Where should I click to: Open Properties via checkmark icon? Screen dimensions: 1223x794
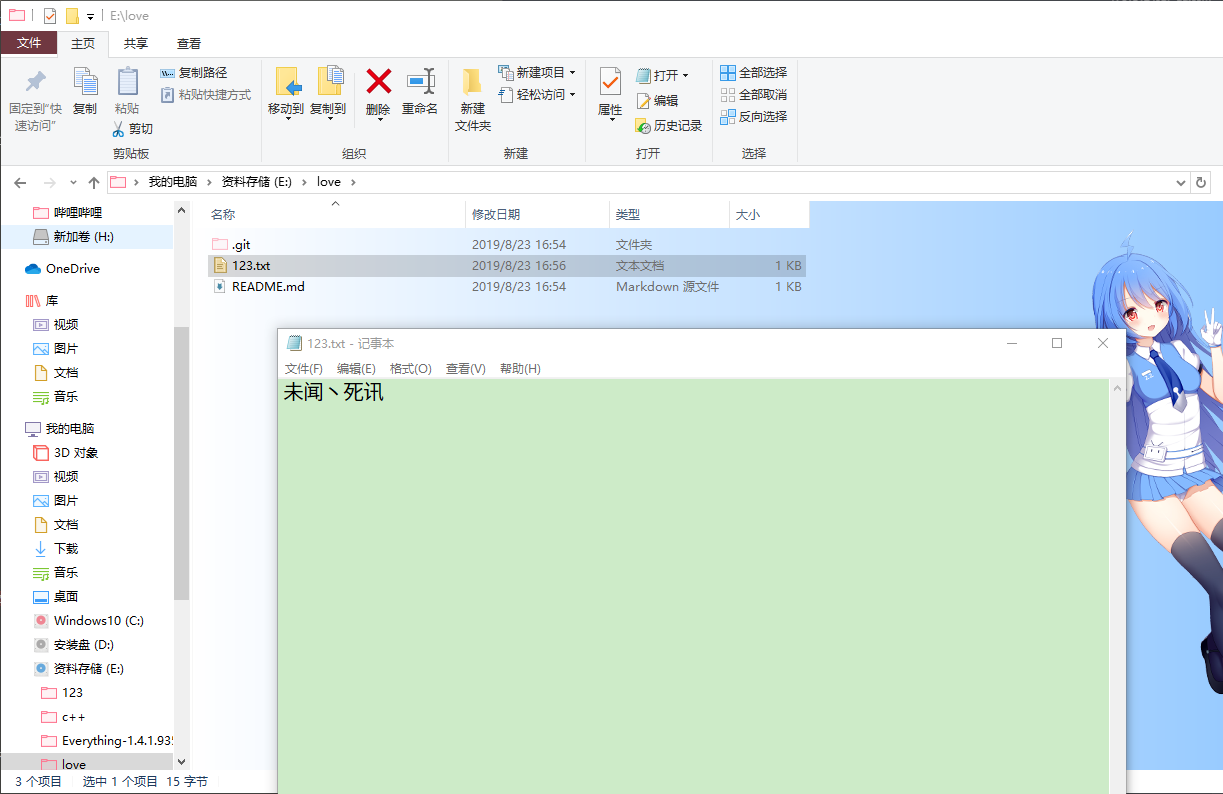[610, 82]
